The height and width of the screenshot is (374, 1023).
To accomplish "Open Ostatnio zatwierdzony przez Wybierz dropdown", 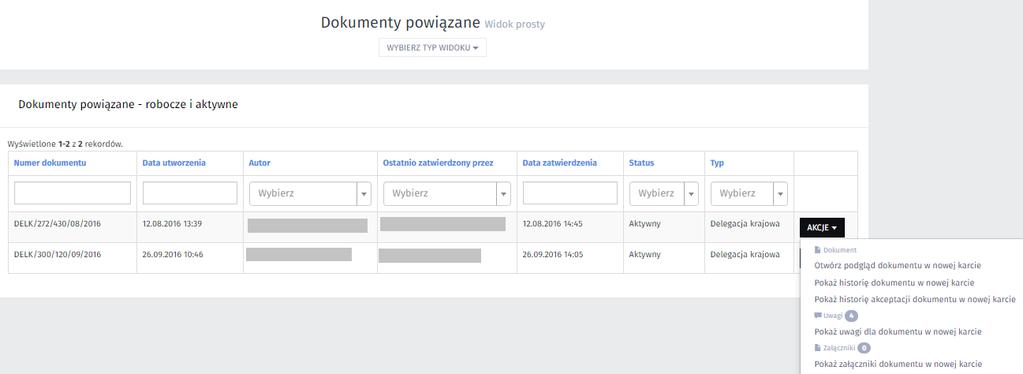I will tap(447, 194).
